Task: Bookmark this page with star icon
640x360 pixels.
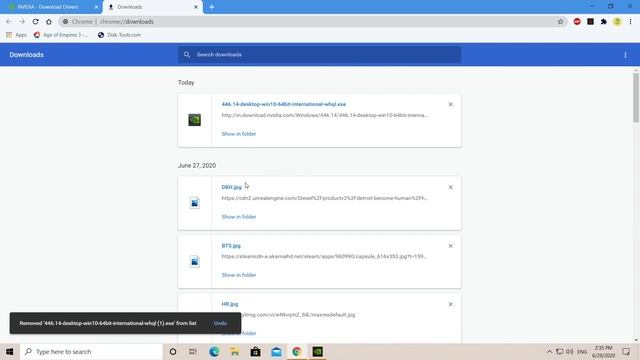Action: point(560,22)
